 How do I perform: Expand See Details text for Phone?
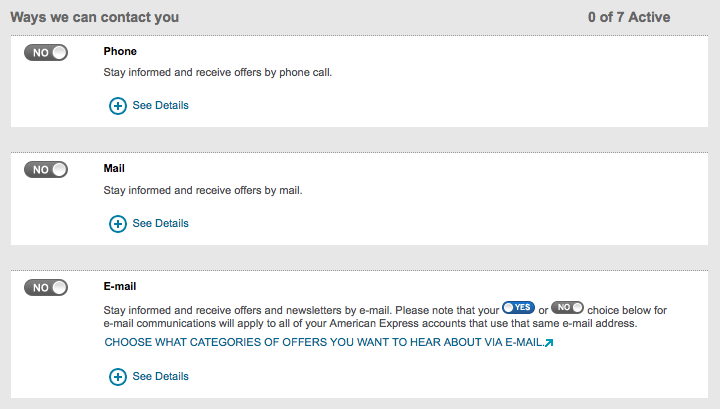[x=160, y=106]
